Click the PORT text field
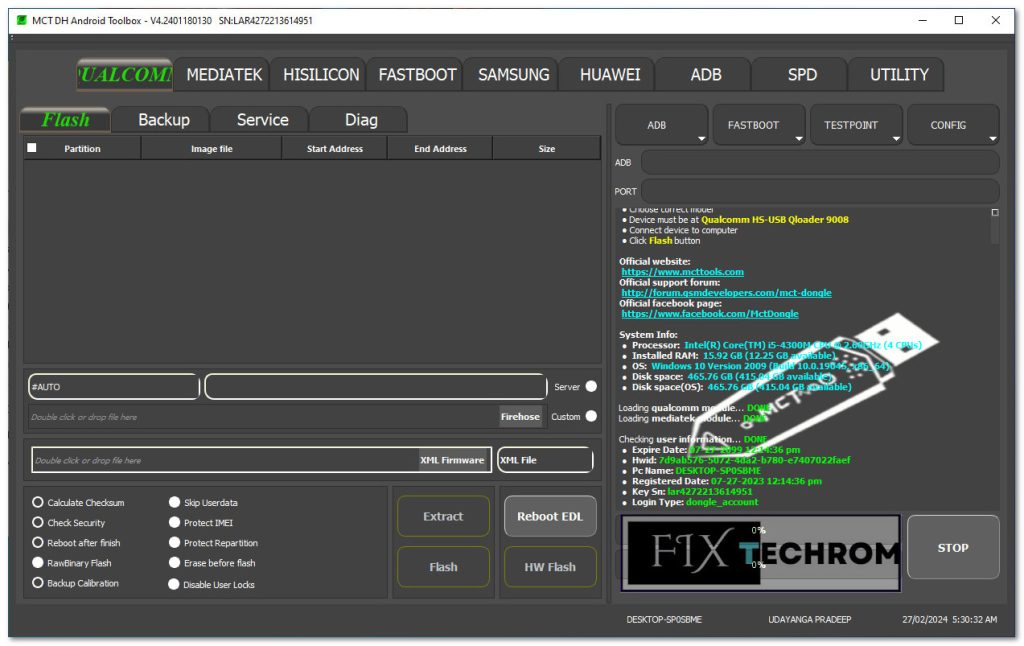 coord(820,191)
